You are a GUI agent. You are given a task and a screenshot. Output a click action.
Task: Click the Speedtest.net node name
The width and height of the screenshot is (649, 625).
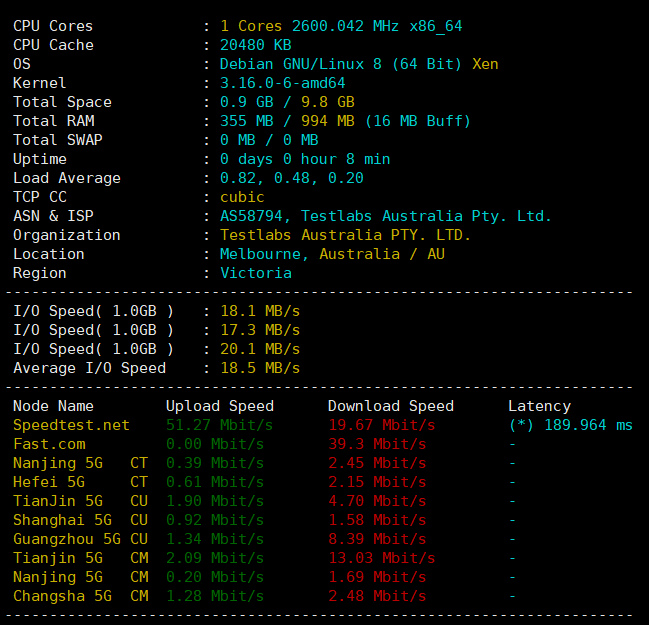pyautogui.click(x=71, y=425)
